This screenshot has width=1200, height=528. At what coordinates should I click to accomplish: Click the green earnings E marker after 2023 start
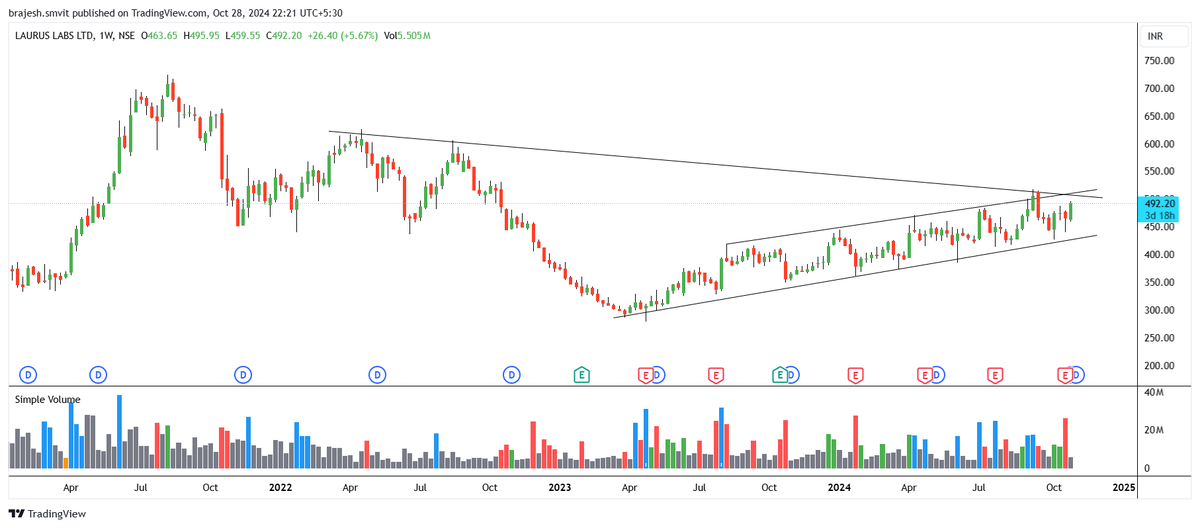pos(581,375)
